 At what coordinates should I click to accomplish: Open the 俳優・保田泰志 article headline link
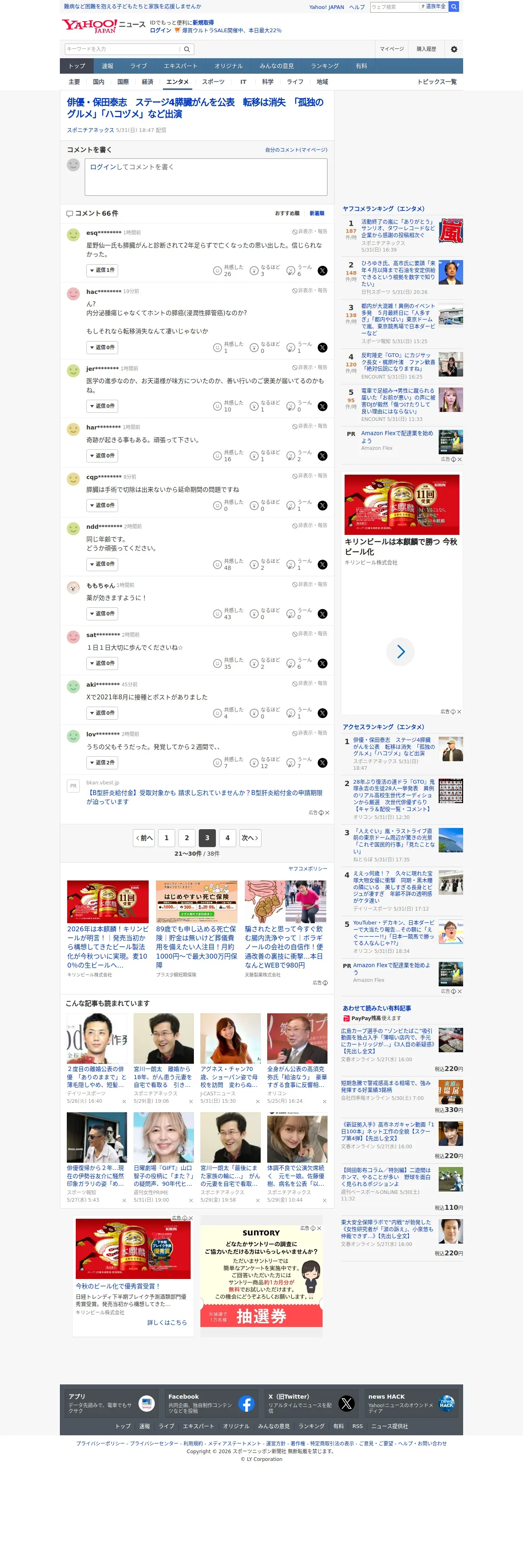pos(196,108)
